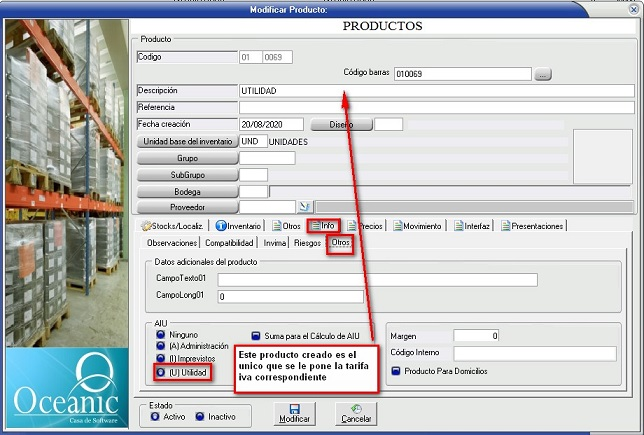Switch to the Inventario tab
The image size is (644, 435).
click(x=238, y=226)
